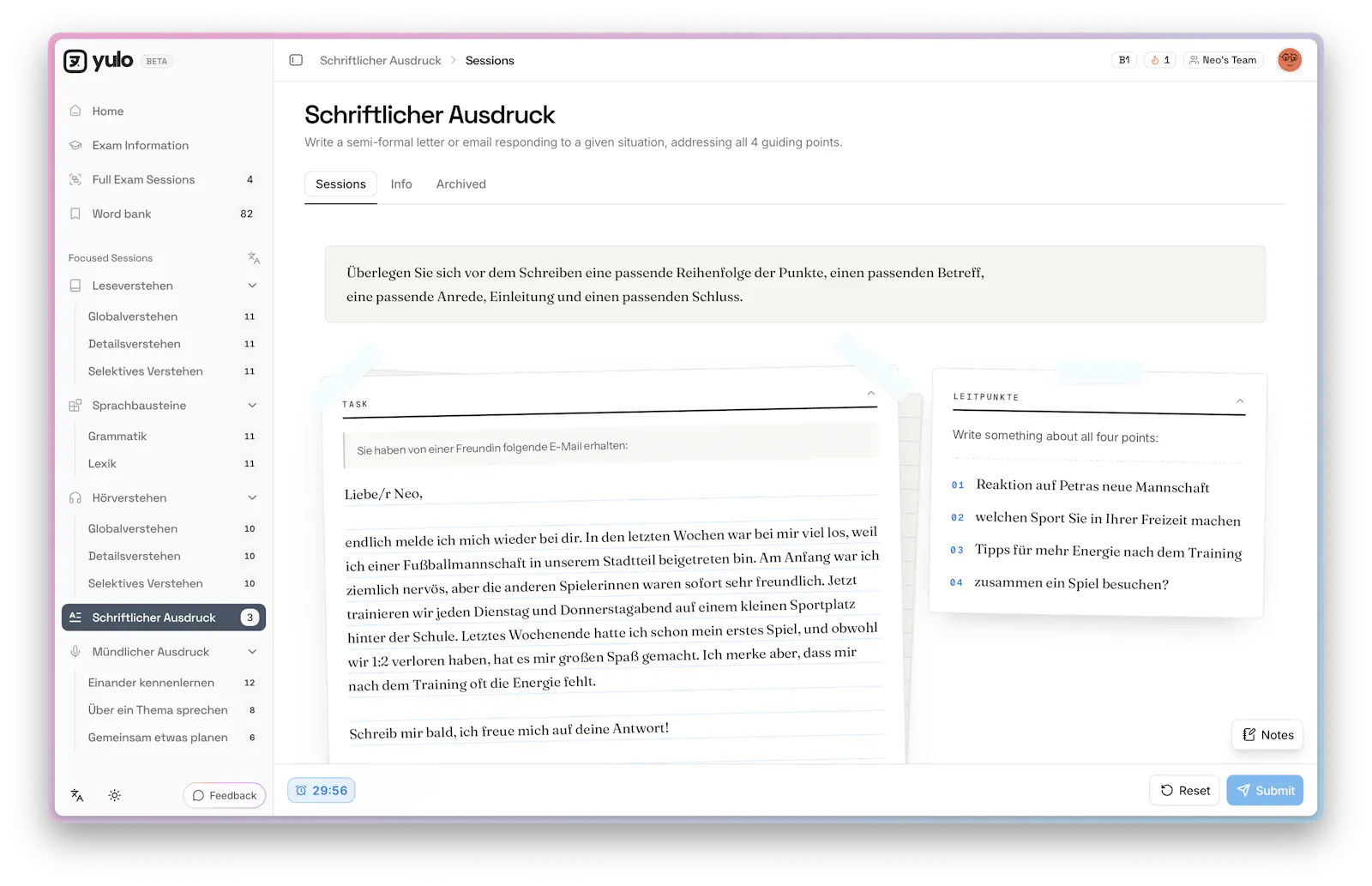The image size is (1372, 886).
Task: Open Home via its house icon
Action: [75, 111]
